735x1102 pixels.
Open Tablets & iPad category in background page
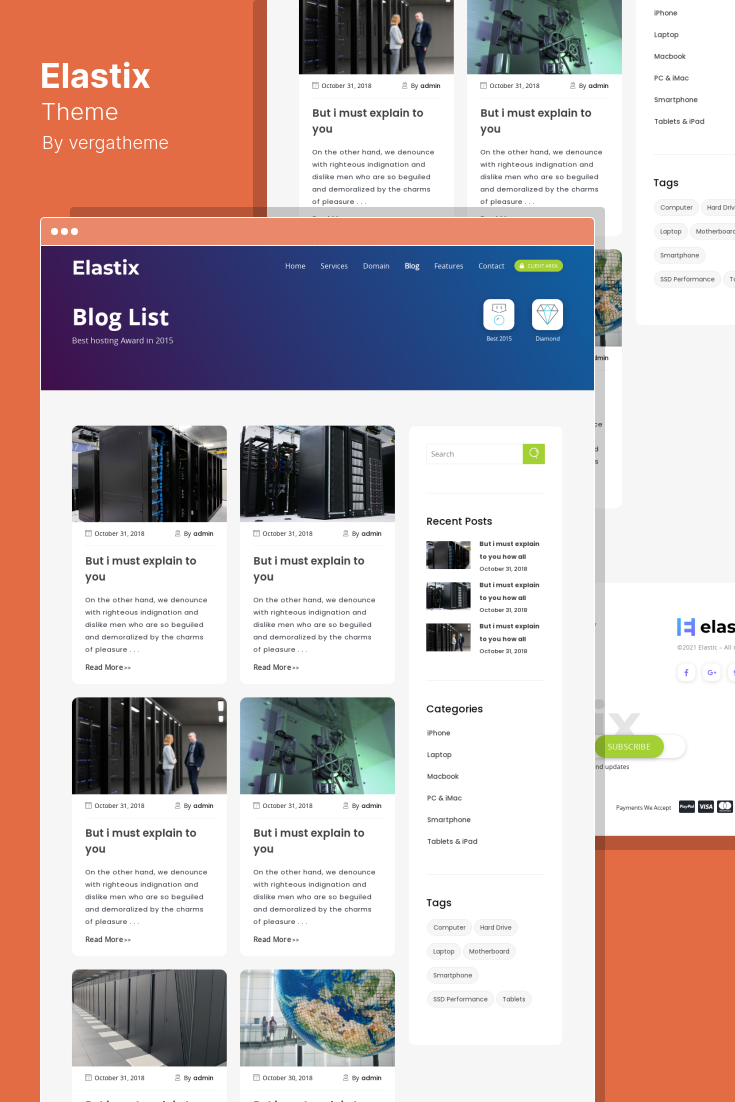(679, 122)
